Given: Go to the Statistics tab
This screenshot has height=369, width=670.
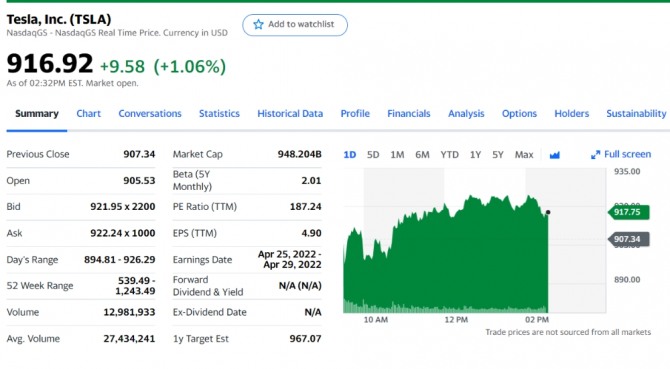Looking at the screenshot, I should click(x=219, y=114).
